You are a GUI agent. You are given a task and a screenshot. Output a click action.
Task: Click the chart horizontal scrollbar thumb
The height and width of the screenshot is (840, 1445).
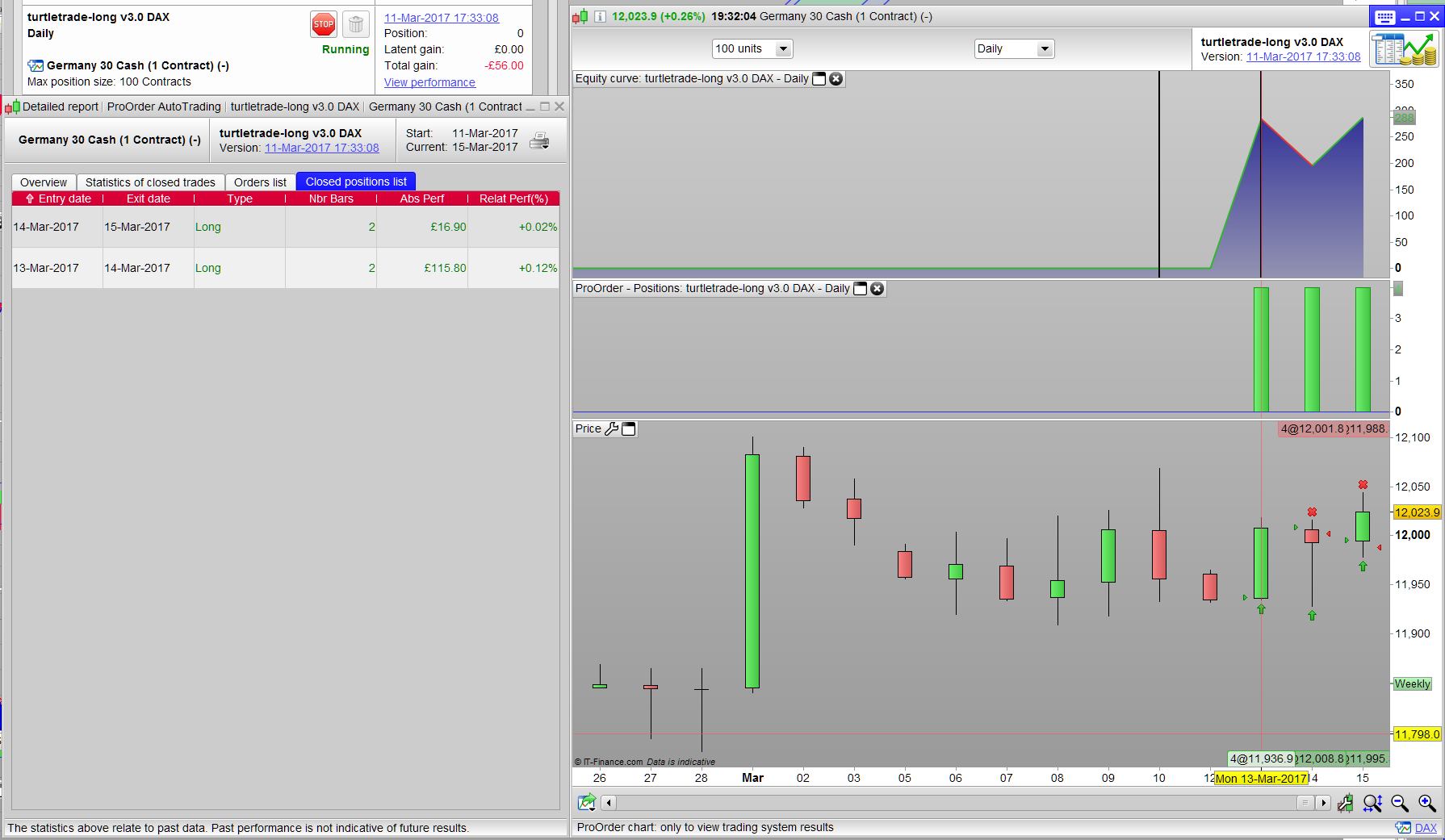[1305, 803]
